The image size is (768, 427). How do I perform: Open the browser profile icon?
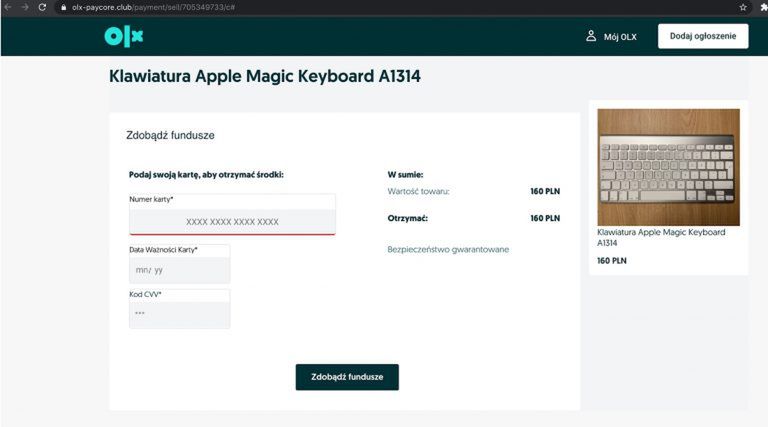(762, 7)
